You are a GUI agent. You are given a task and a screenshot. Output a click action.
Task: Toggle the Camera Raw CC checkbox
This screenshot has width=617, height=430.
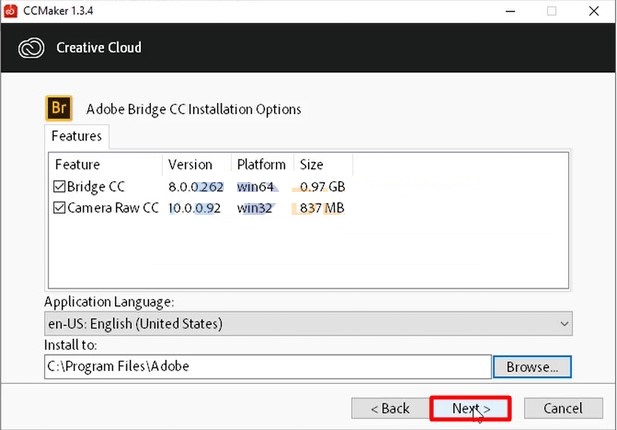59,208
